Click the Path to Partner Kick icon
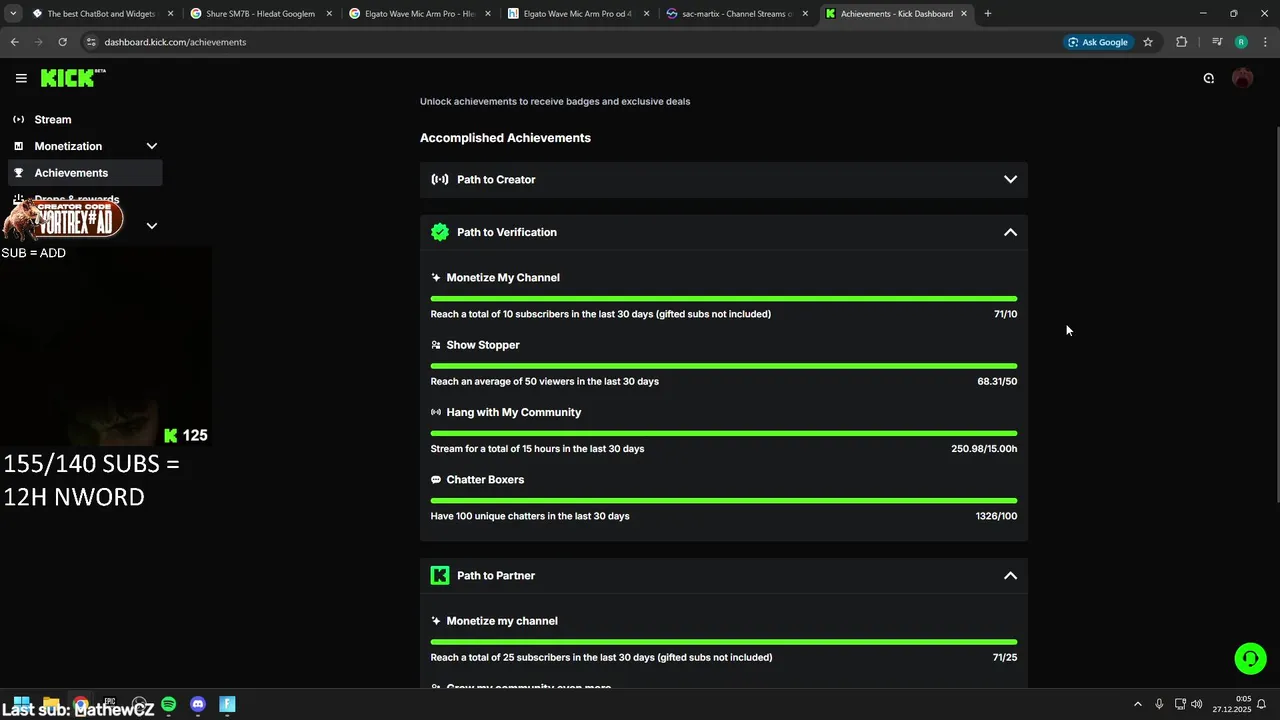1280x720 pixels. [440, 576]
